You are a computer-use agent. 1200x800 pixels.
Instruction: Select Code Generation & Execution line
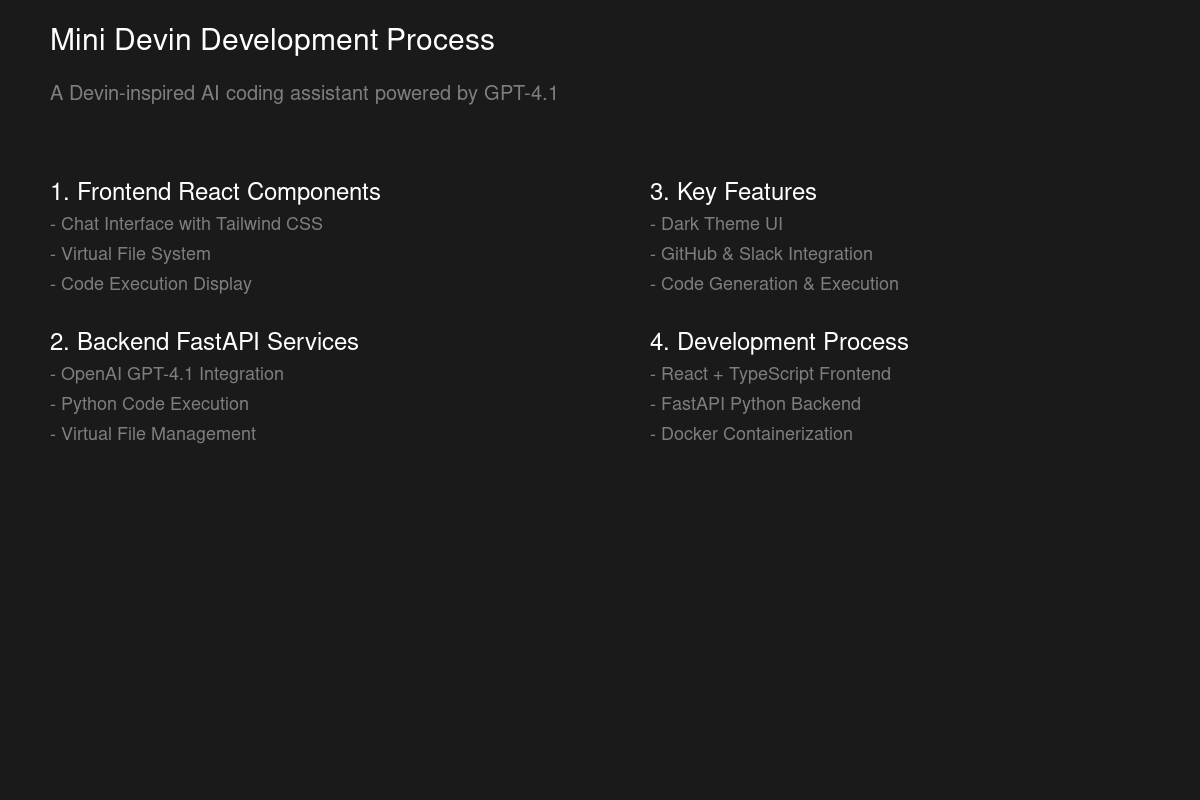coord(775,284)
